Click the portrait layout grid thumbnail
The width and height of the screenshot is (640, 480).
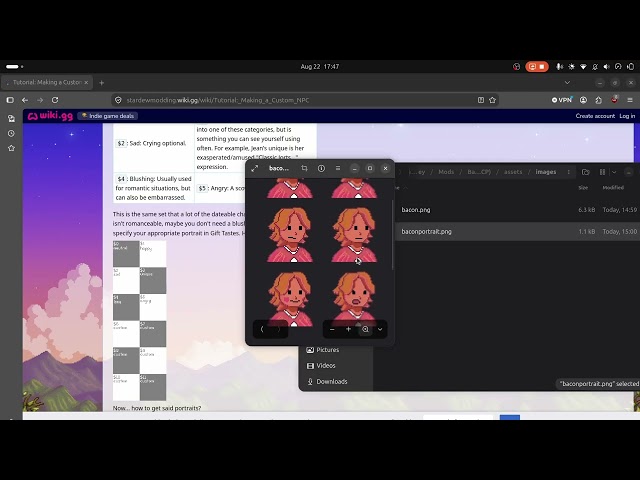point(140,320)
